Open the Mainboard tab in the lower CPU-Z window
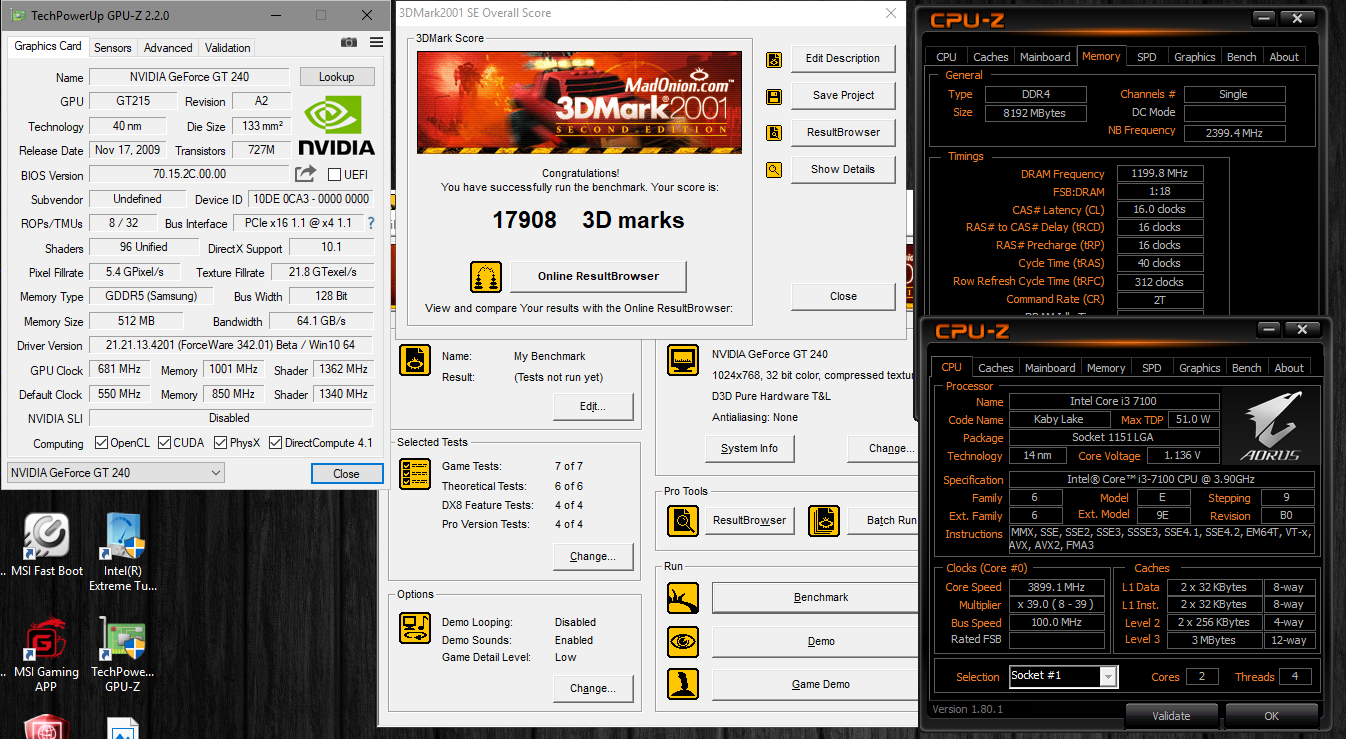The image size is (1346, 739). coord(1050,368)
